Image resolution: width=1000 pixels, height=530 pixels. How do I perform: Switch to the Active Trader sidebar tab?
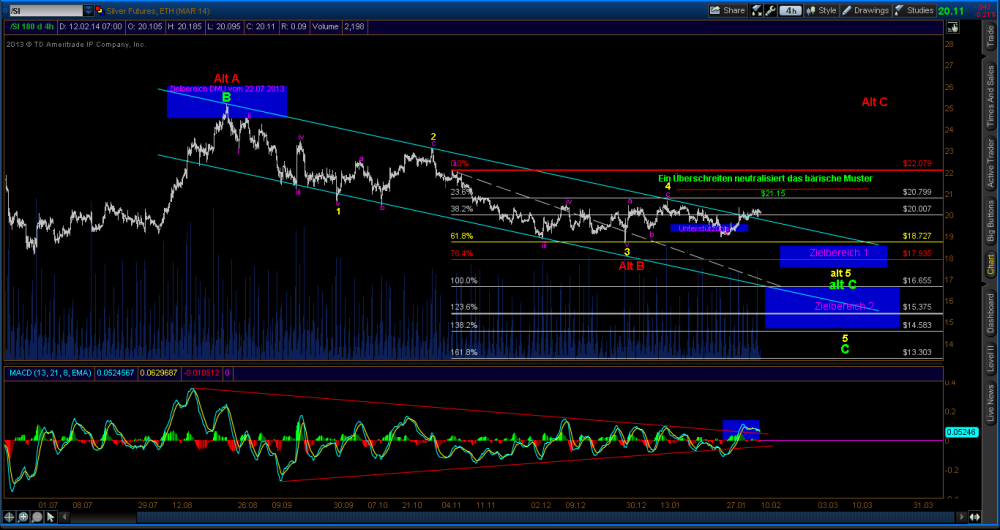pos(990,162)
